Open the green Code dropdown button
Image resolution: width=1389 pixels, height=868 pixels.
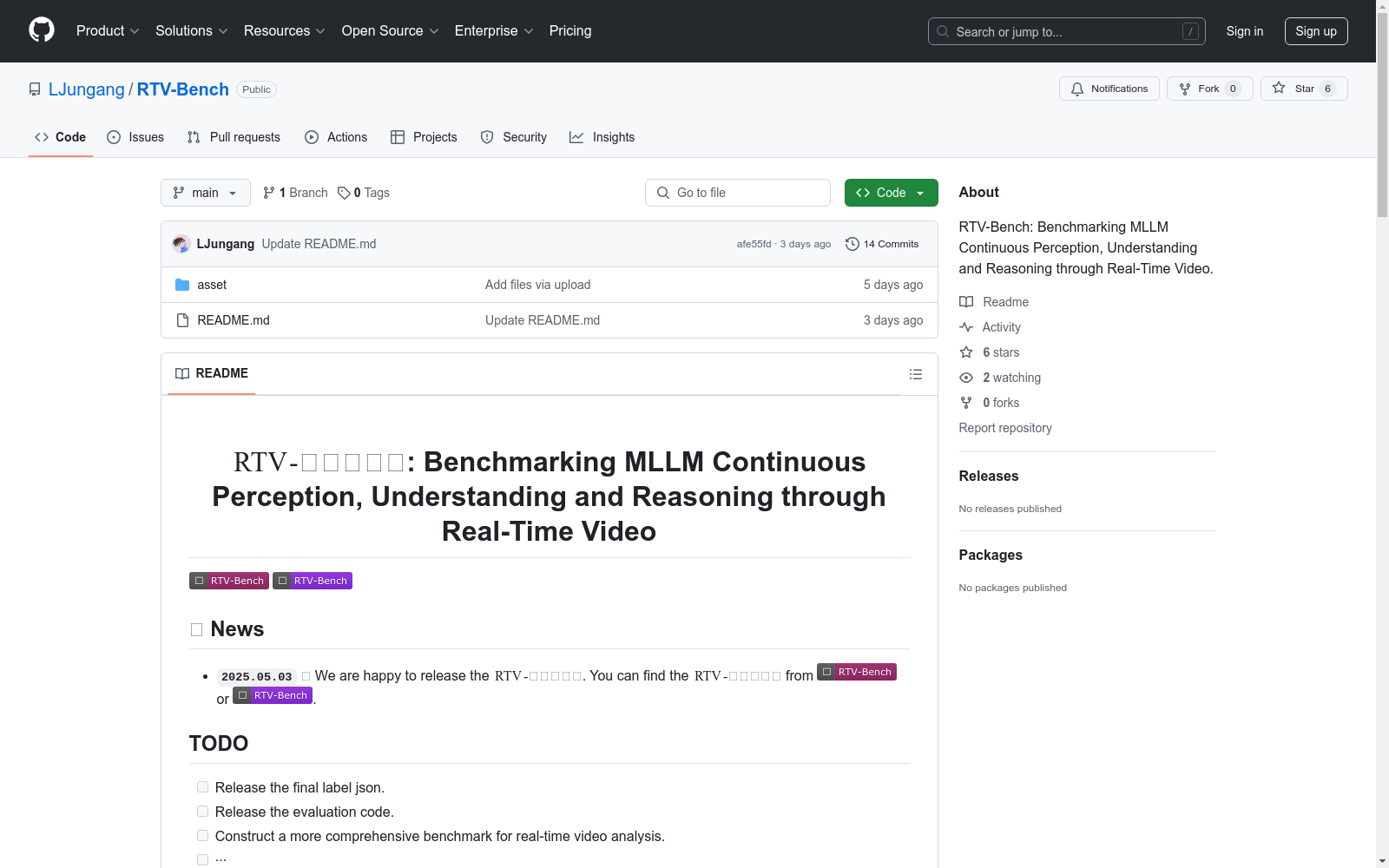click(x=891, y=193)
